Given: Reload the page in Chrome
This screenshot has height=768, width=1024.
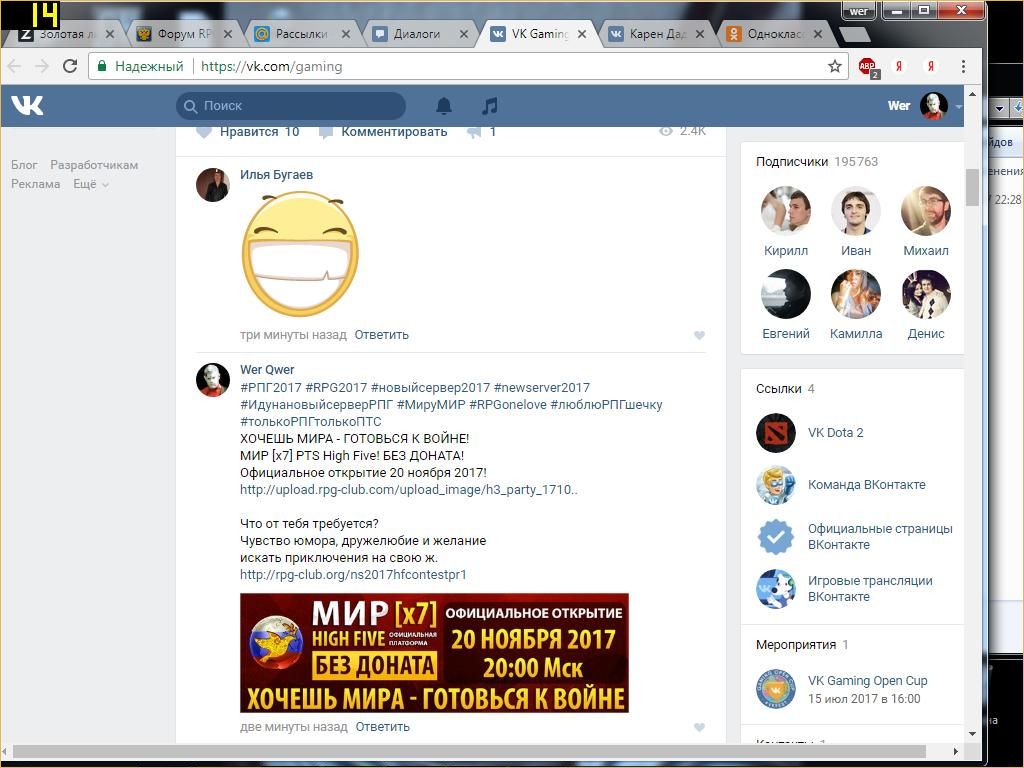Looking at the screenshot, I should [x=70, y=66].
